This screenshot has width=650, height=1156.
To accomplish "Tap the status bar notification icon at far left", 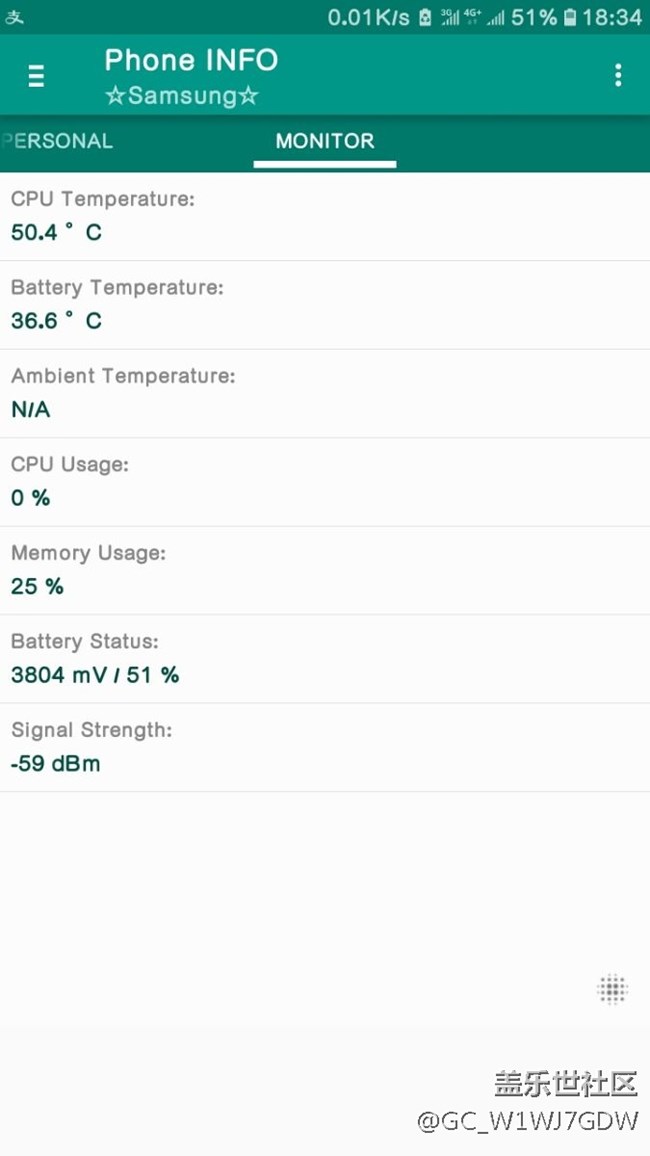I will point(15,17).
